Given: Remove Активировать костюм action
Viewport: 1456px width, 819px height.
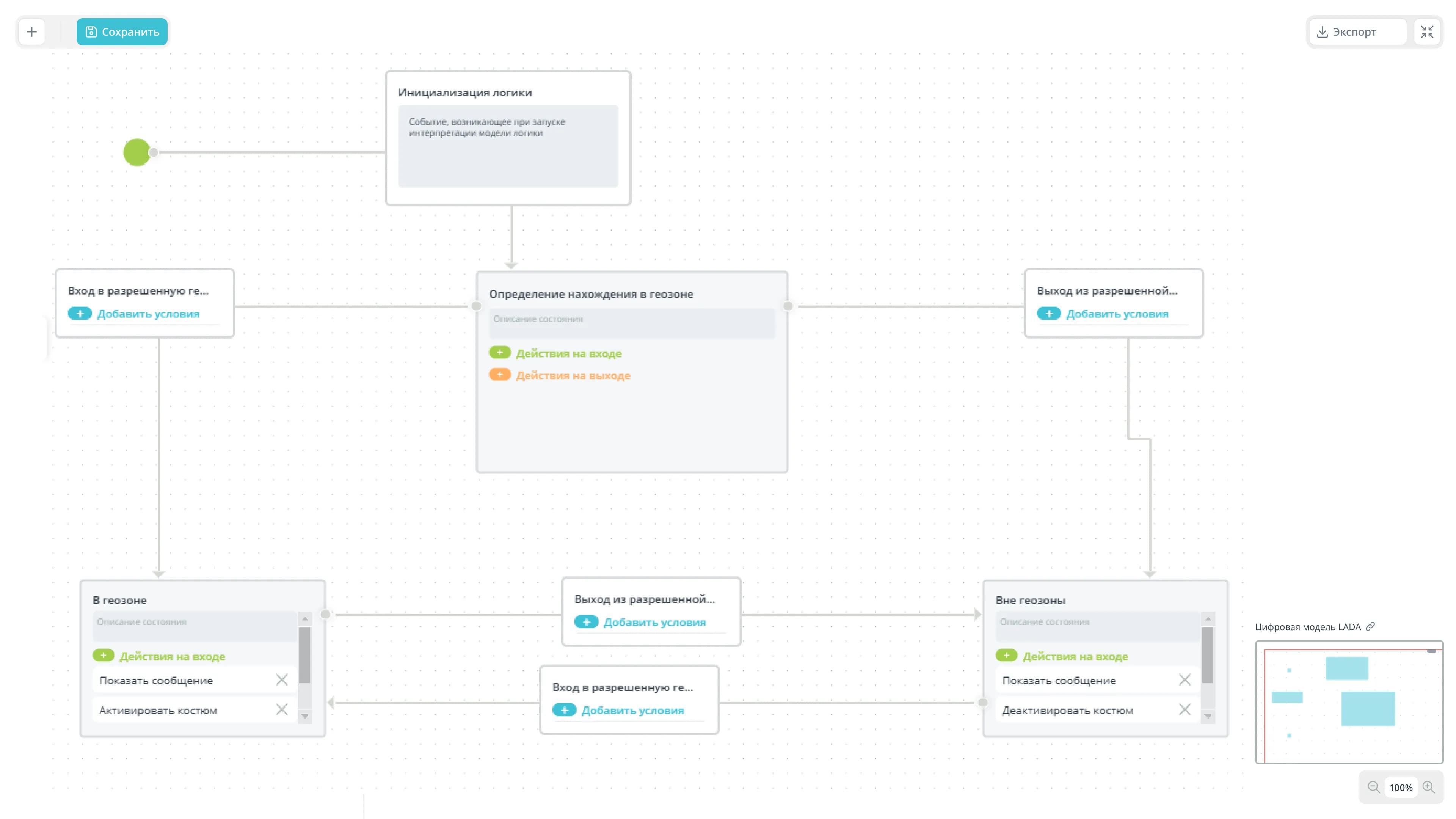Looking at the screenshot, I should click(281, 709).
